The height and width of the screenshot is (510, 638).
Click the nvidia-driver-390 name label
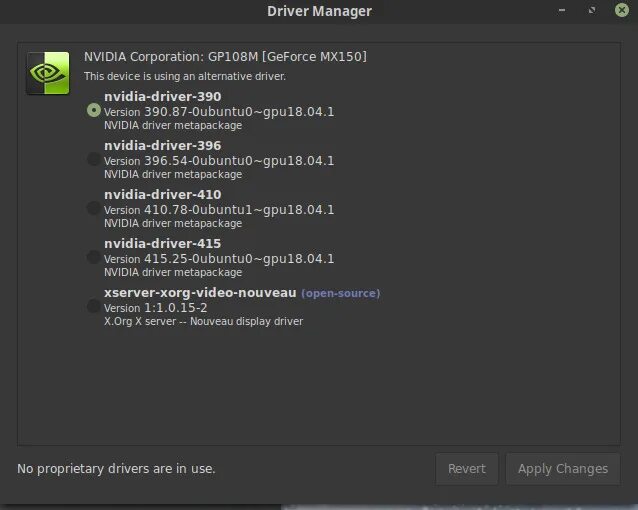point(163,96)
